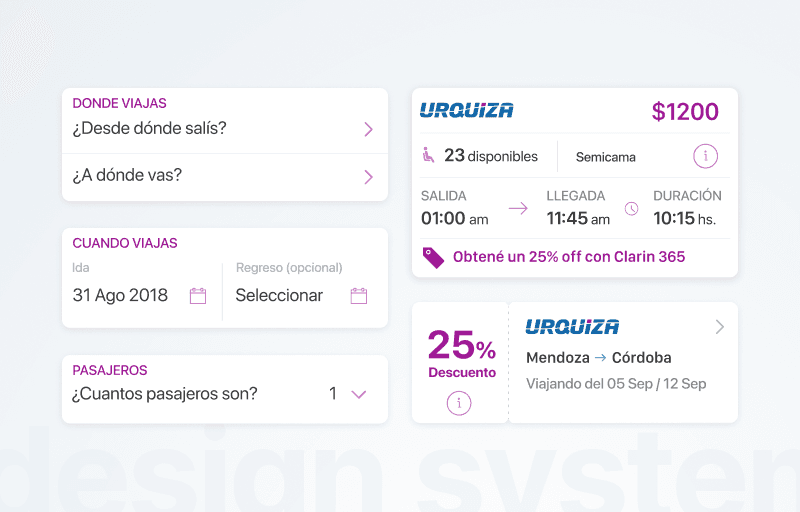Image resolution: width=800 pixels, height=512 pixels.
Task: Open the passengers count dropdown arrow
Action: pos(359,394)
